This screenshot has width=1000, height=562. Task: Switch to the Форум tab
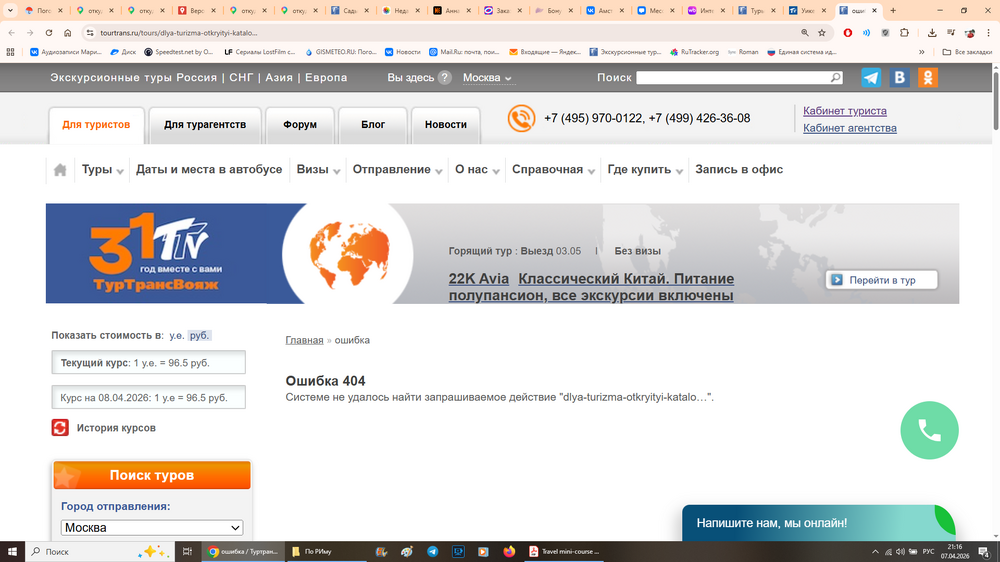(300, 125)
